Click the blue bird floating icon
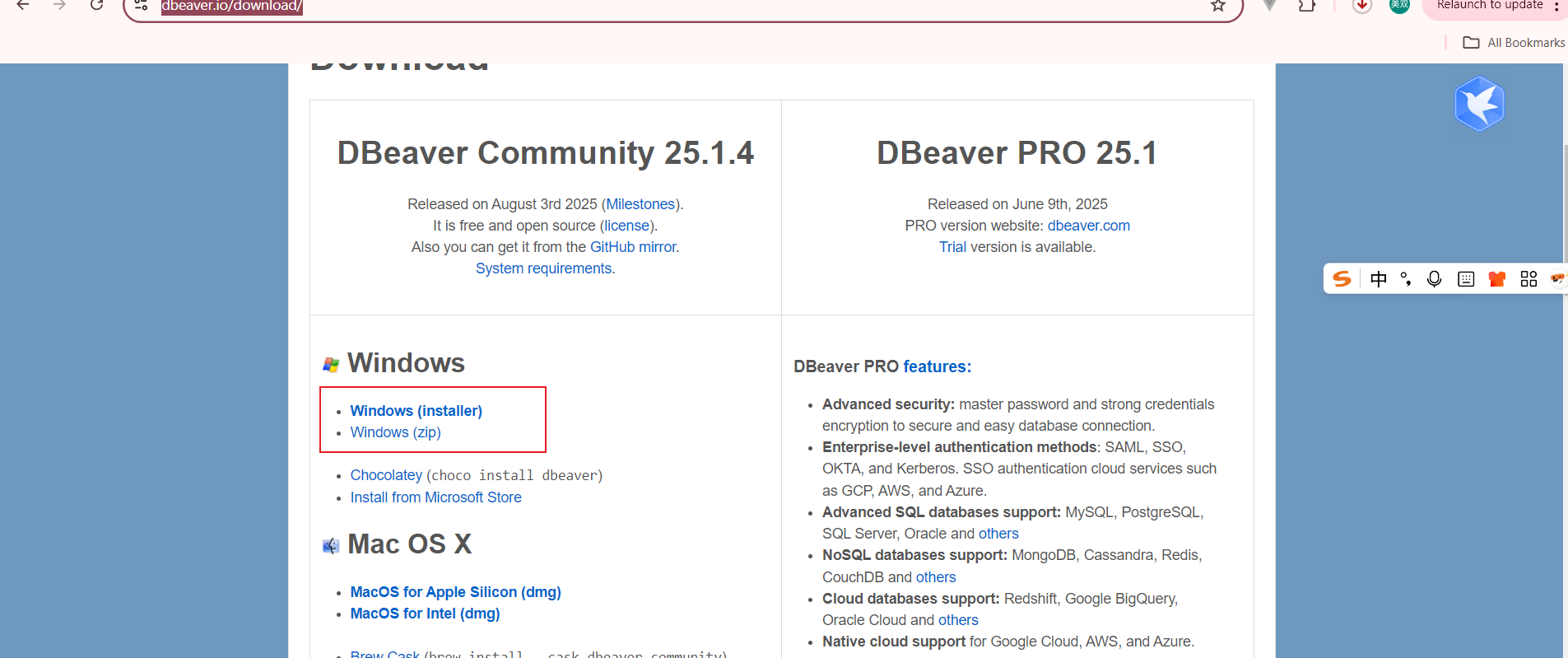 point(1479,104)
